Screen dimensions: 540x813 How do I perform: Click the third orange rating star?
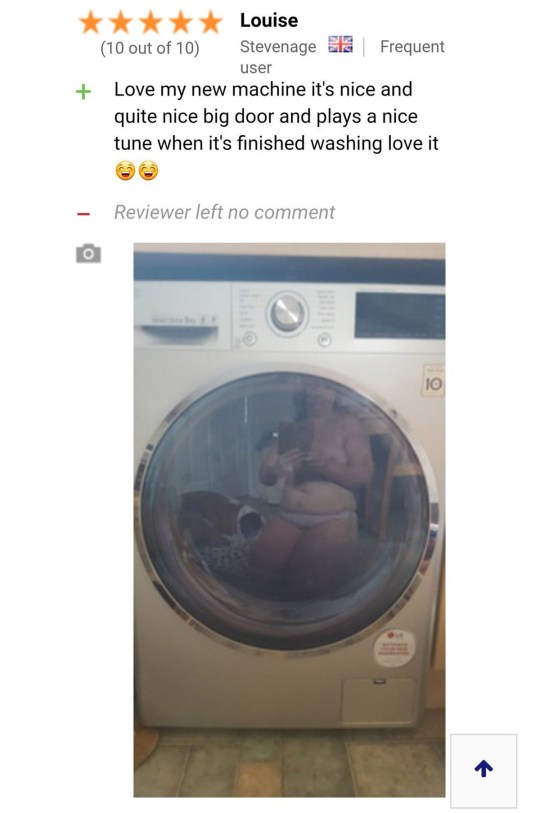pos(150,23)
